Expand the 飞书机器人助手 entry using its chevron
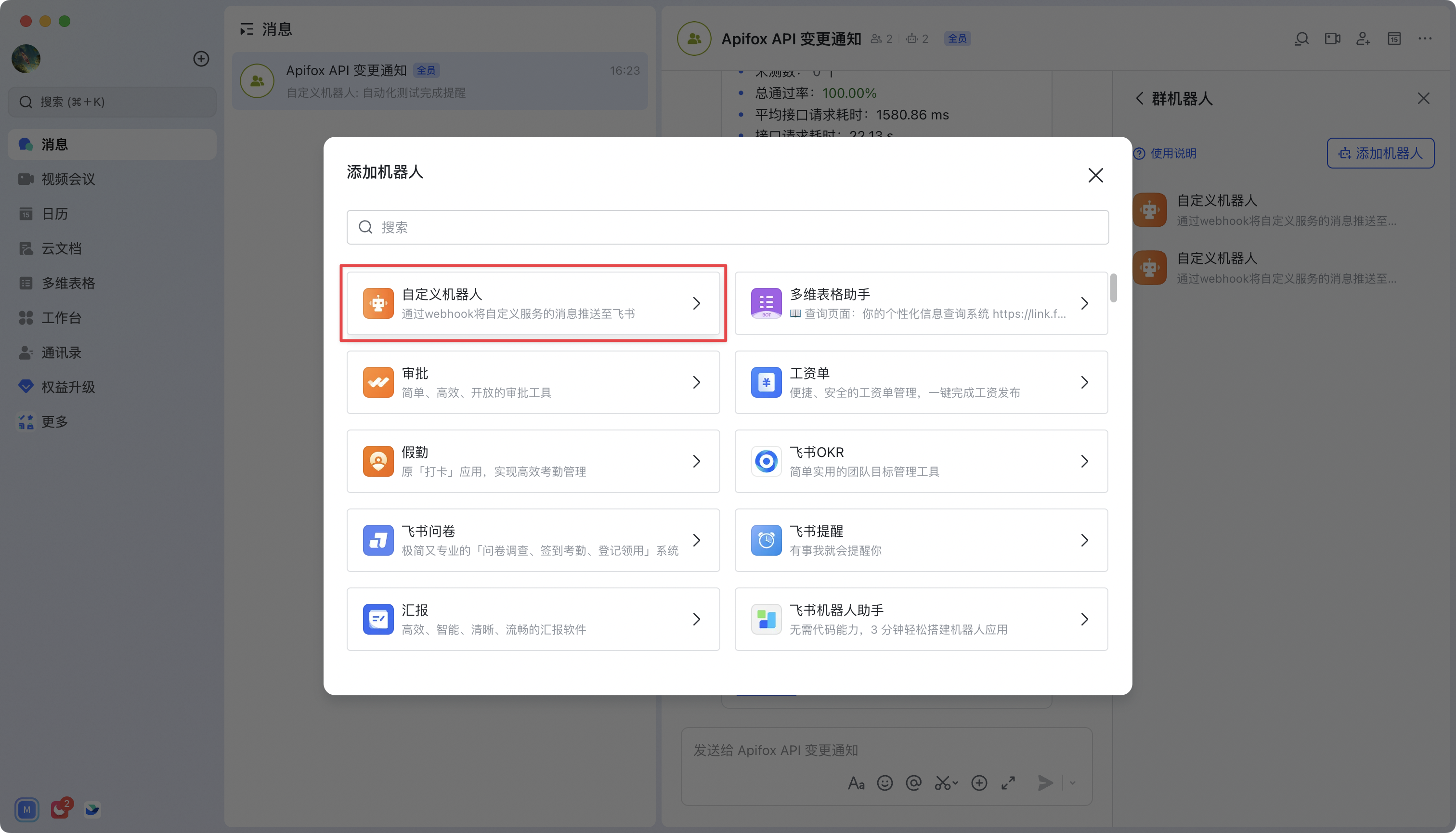 1084,619
